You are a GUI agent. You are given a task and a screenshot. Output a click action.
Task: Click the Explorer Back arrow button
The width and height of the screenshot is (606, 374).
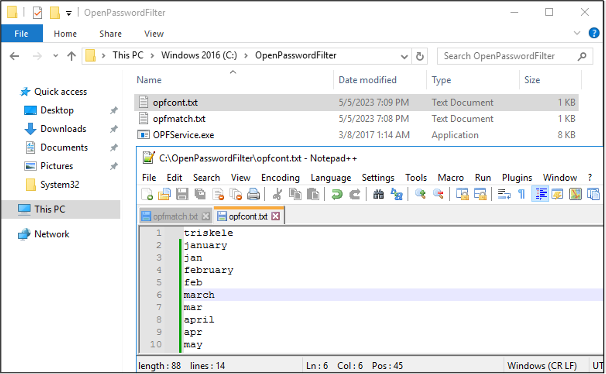pyautogui.click(x=15, y=56)
